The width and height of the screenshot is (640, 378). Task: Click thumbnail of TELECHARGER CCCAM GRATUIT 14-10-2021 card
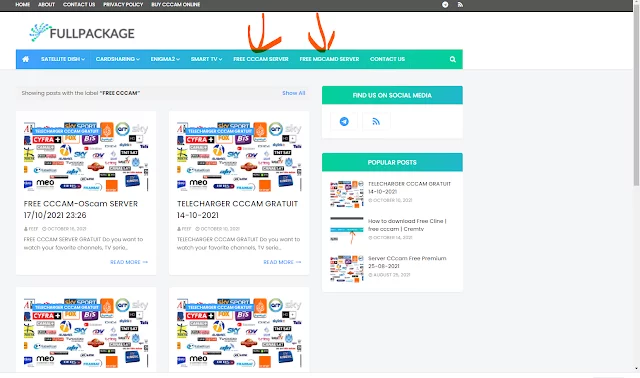click(239, 156)
